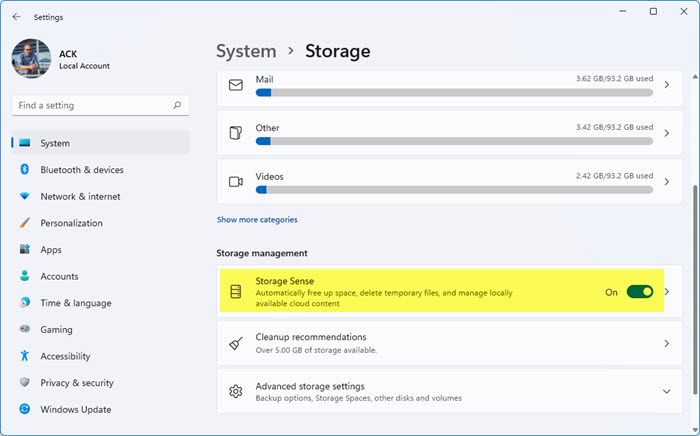700x436 pixels.
Task: Open Cleanup recommendations chevron
Action: tap(667, 343)
